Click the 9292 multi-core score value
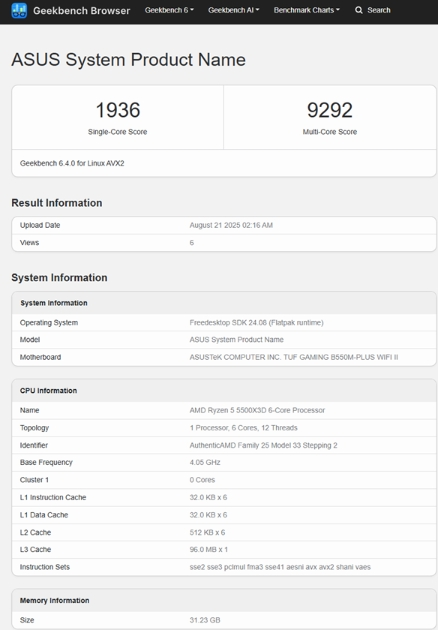The width and height of the screenshot is (438, 630). point(330,110)
